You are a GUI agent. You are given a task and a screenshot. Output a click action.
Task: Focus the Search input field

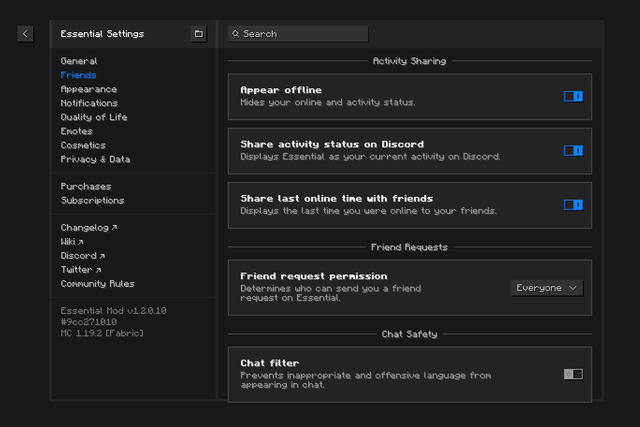click(x=298, y=34)
